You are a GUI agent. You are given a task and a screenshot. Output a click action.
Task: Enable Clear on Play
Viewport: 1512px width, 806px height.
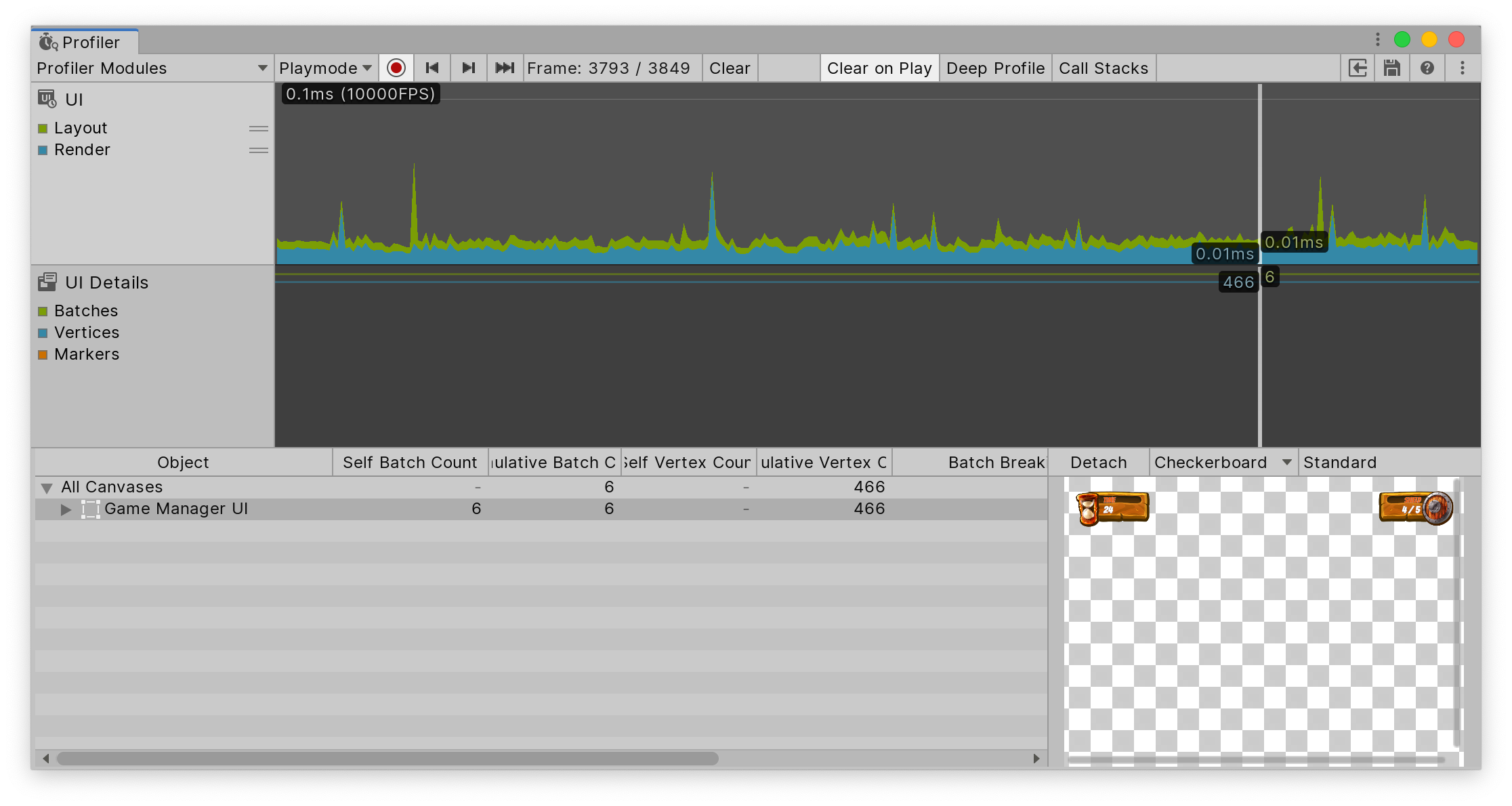pos(879,68)
